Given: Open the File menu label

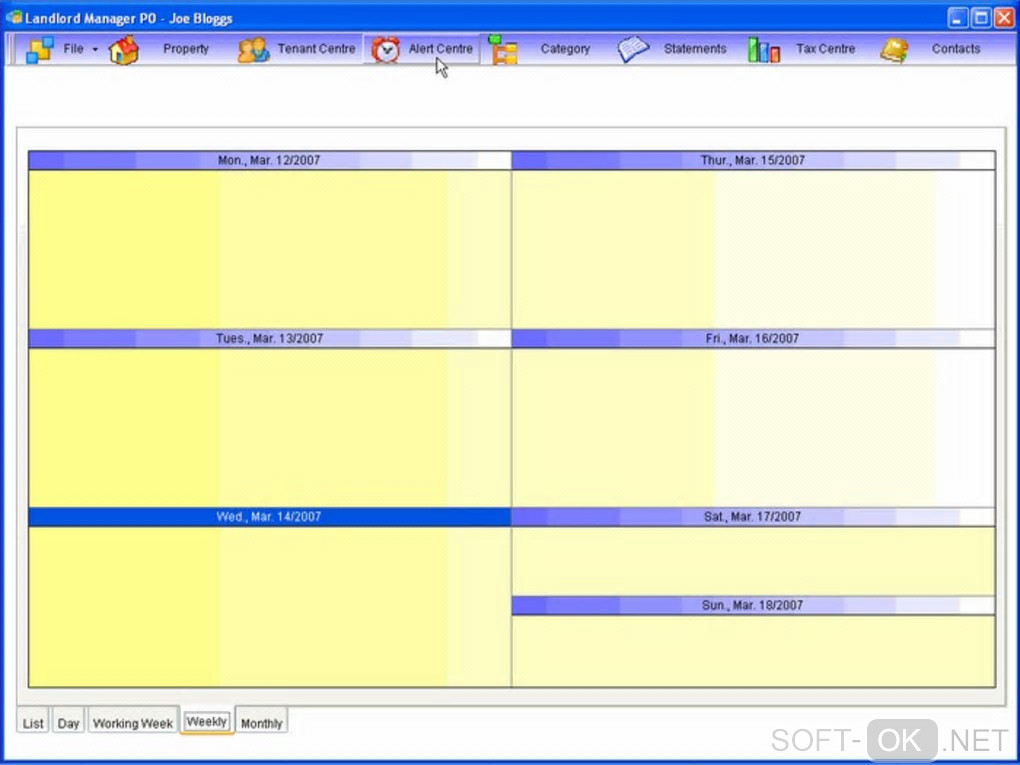Looking at the screenshot, I should pos(73,49).
